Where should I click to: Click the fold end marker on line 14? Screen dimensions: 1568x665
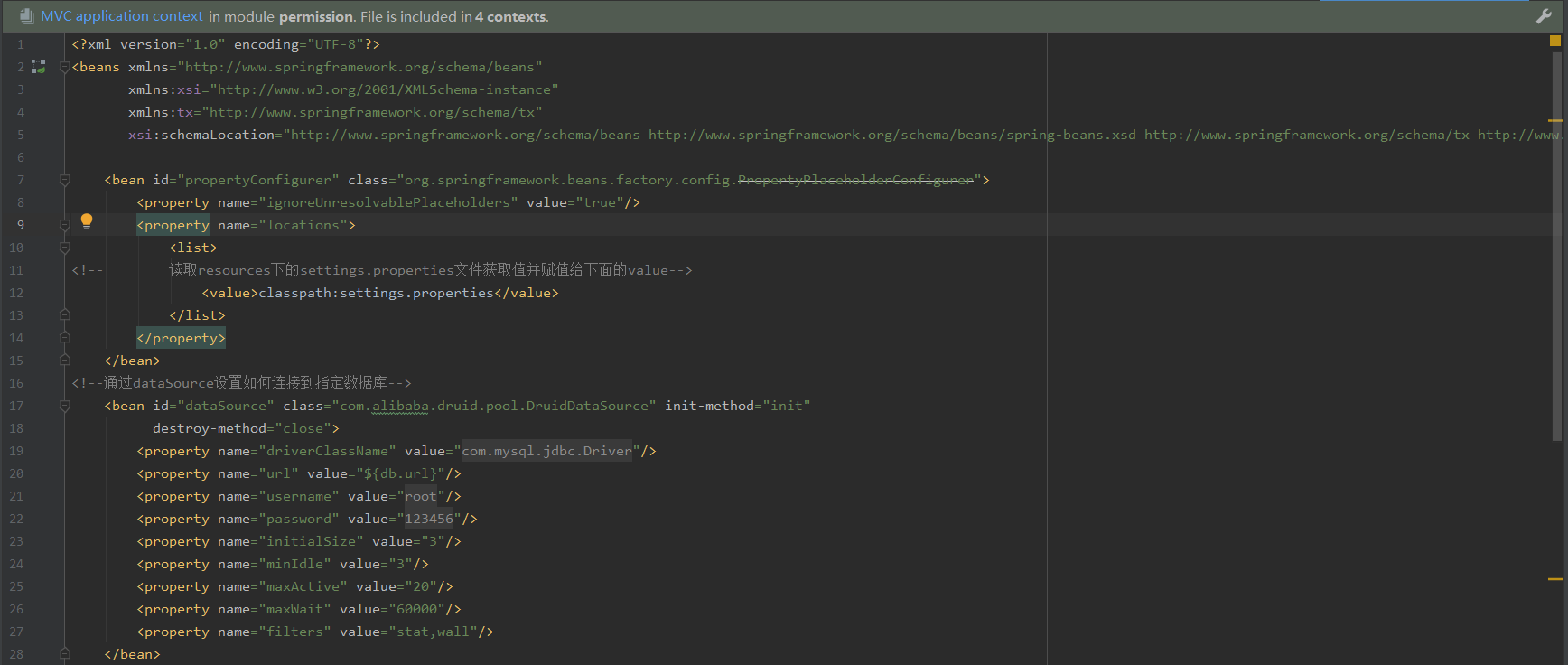(x=64, y=338)
